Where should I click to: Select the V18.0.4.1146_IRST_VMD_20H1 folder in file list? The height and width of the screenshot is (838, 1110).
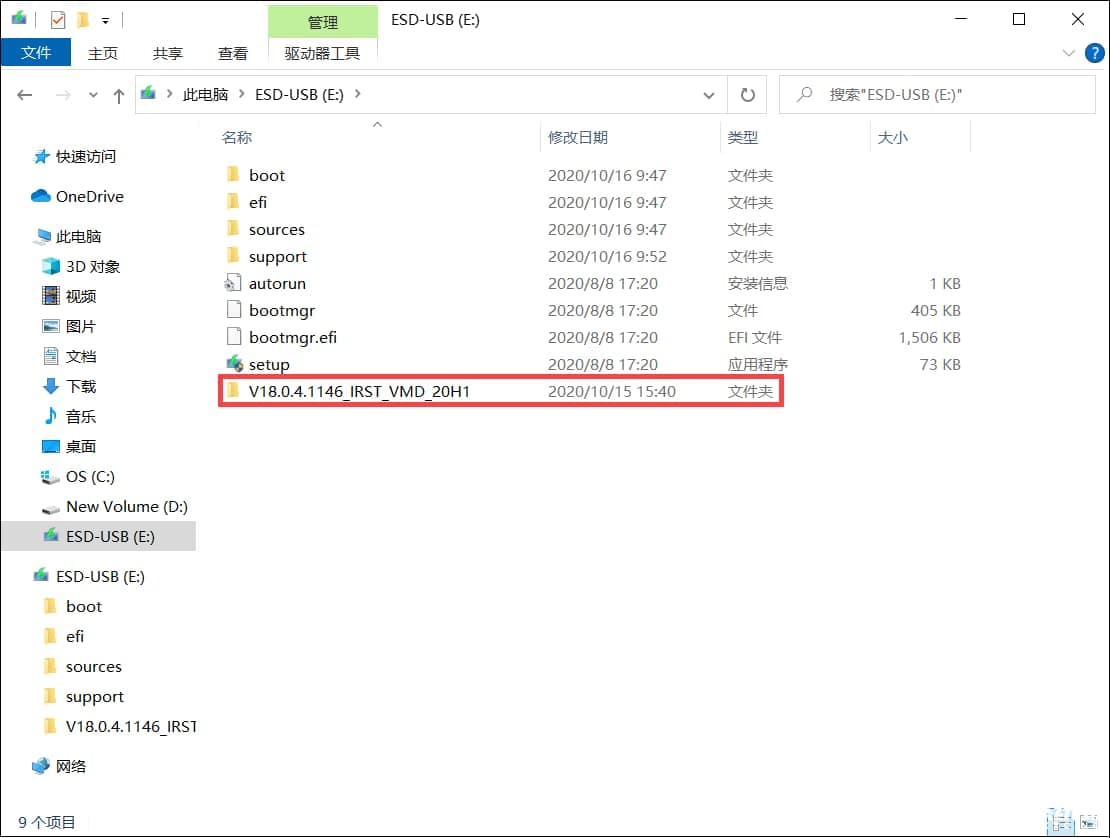click(x=359, y=392)
